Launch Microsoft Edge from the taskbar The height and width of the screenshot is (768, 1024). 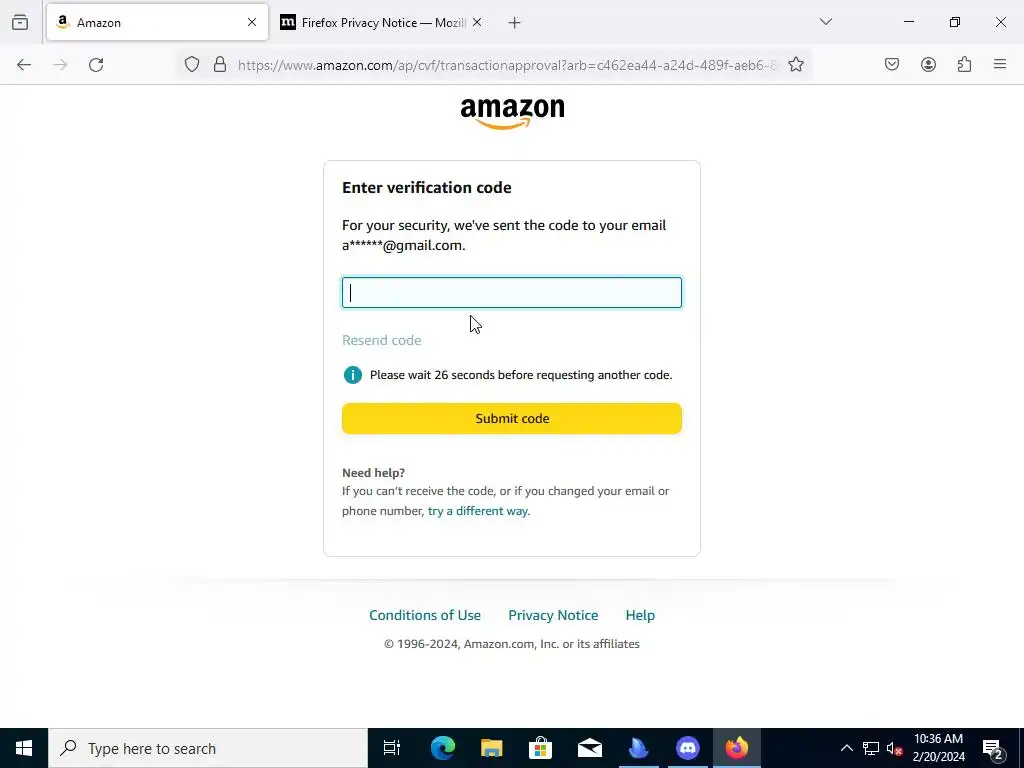pyautogui.click(x=443, y=748)
